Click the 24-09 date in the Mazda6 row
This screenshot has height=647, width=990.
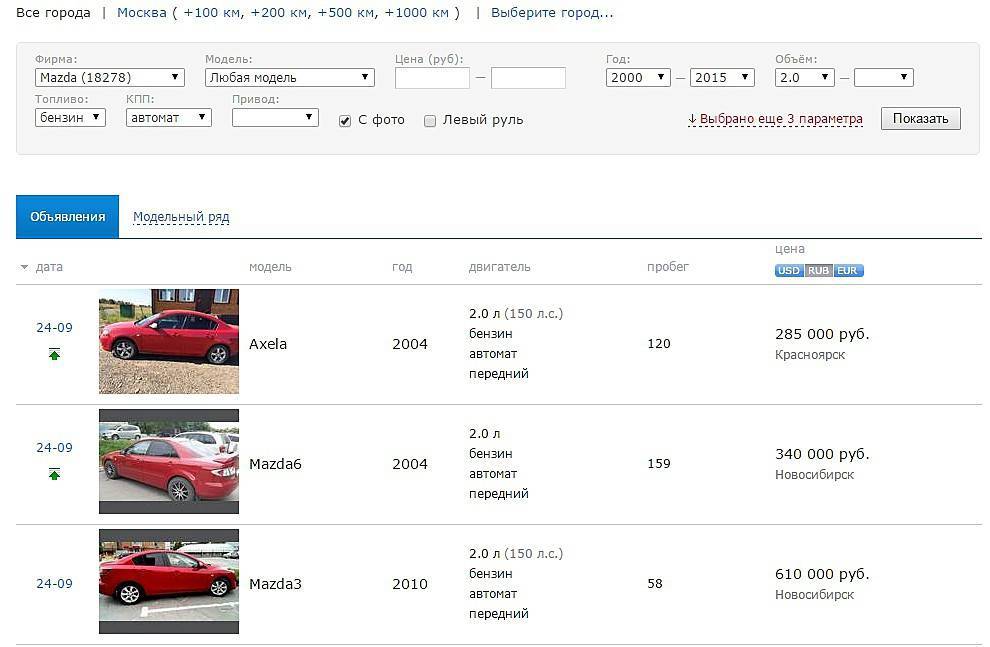[54, 448]
